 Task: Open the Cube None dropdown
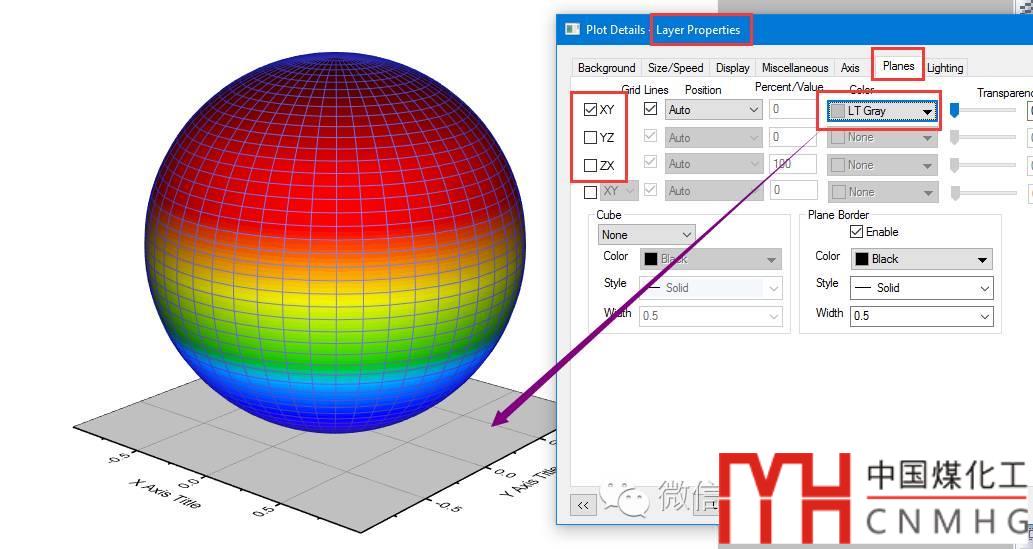point(646,235)
